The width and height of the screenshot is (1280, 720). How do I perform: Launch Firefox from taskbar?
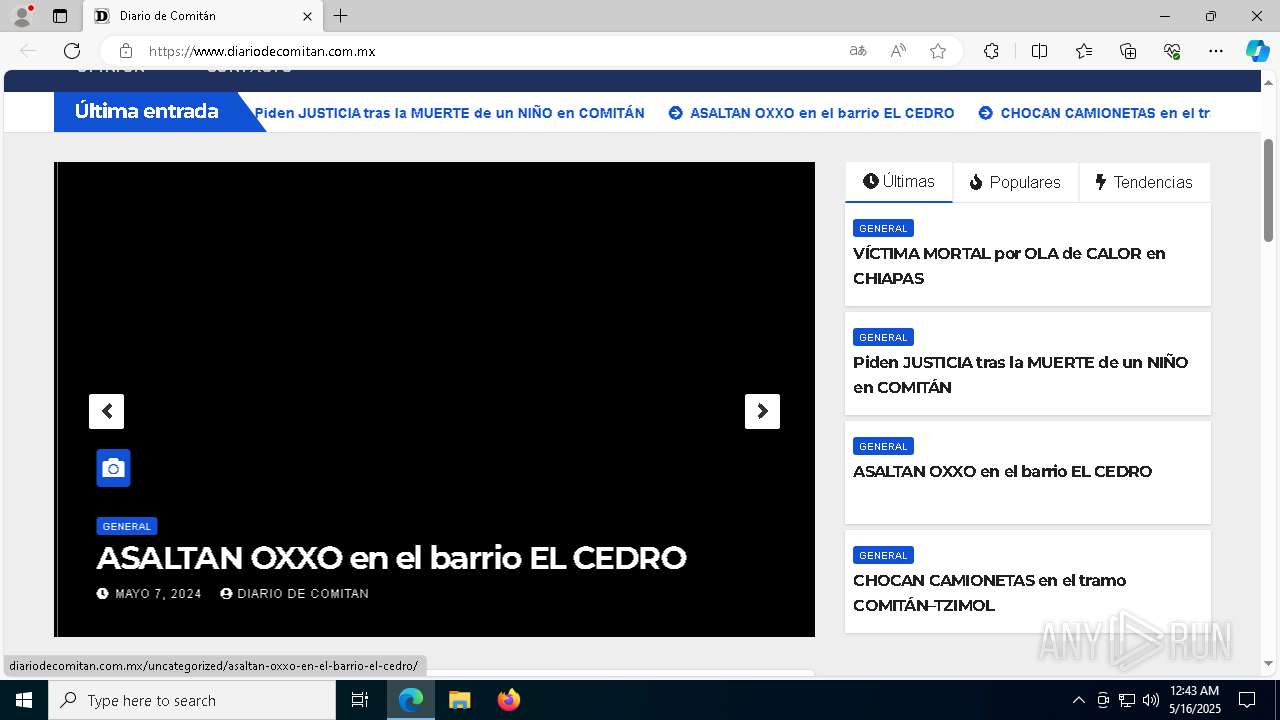[x=509, y=700]
